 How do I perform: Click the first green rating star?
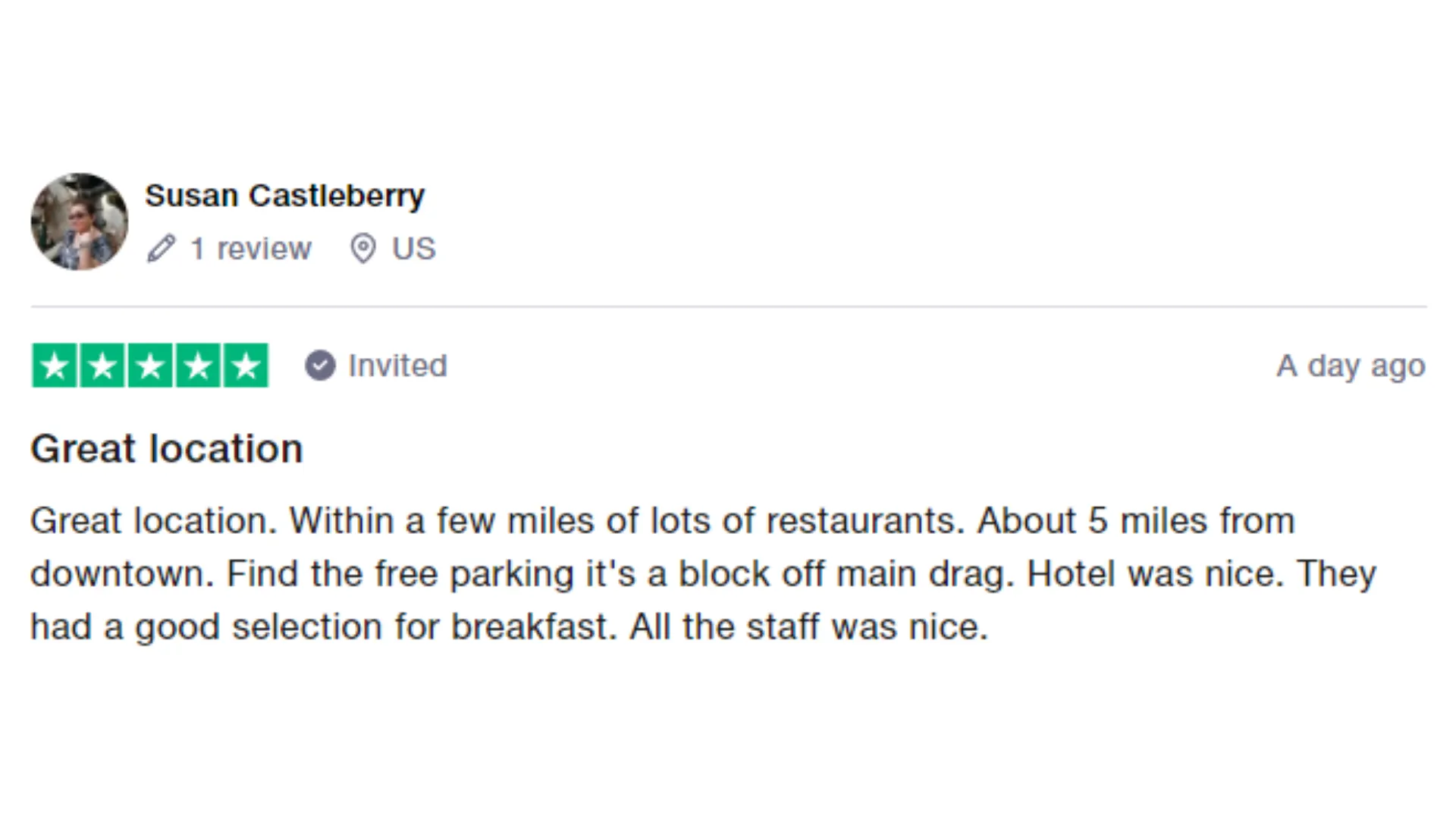[x=55, y=366]
